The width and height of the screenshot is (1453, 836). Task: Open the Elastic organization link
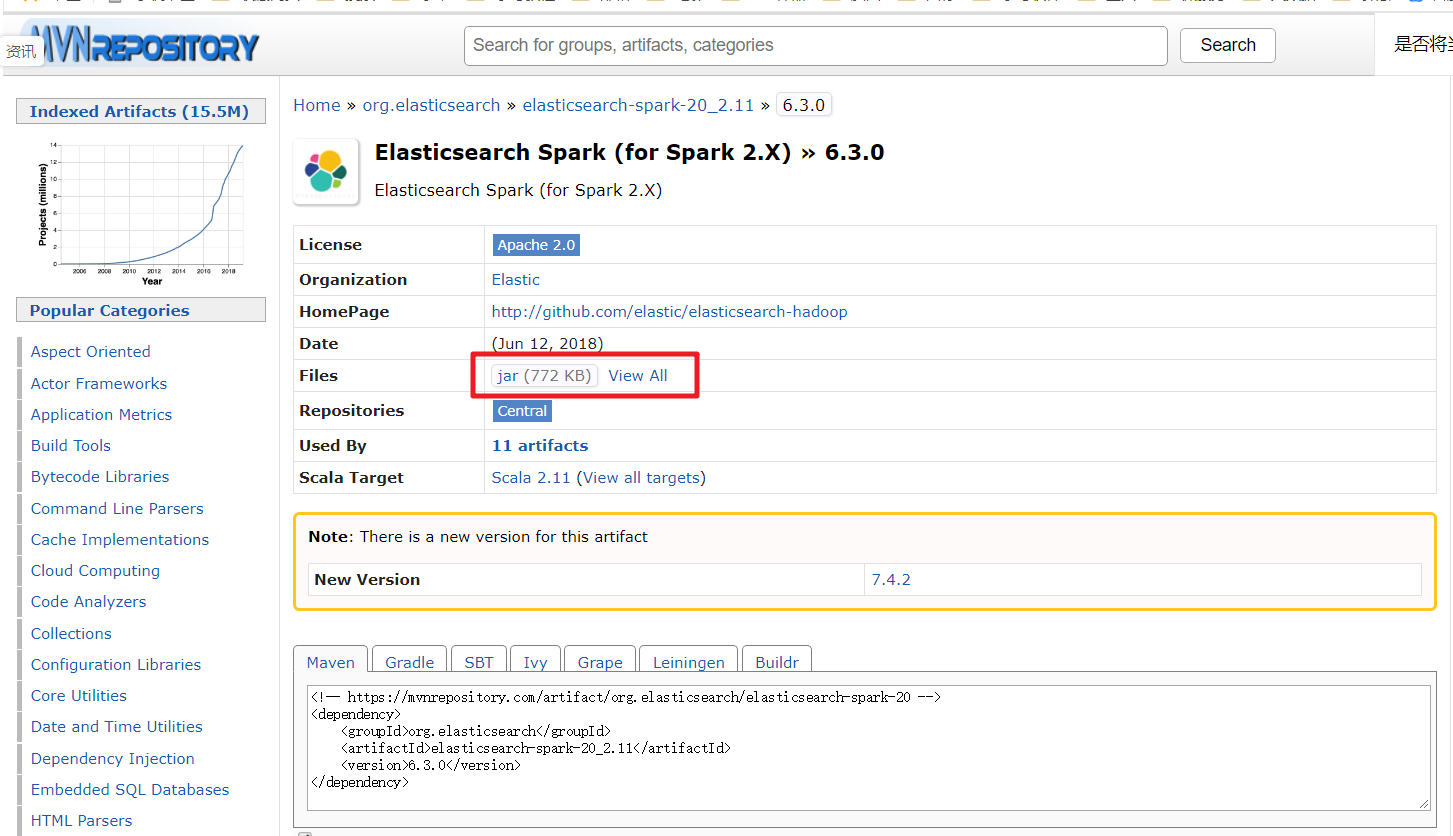pos(516,280)
